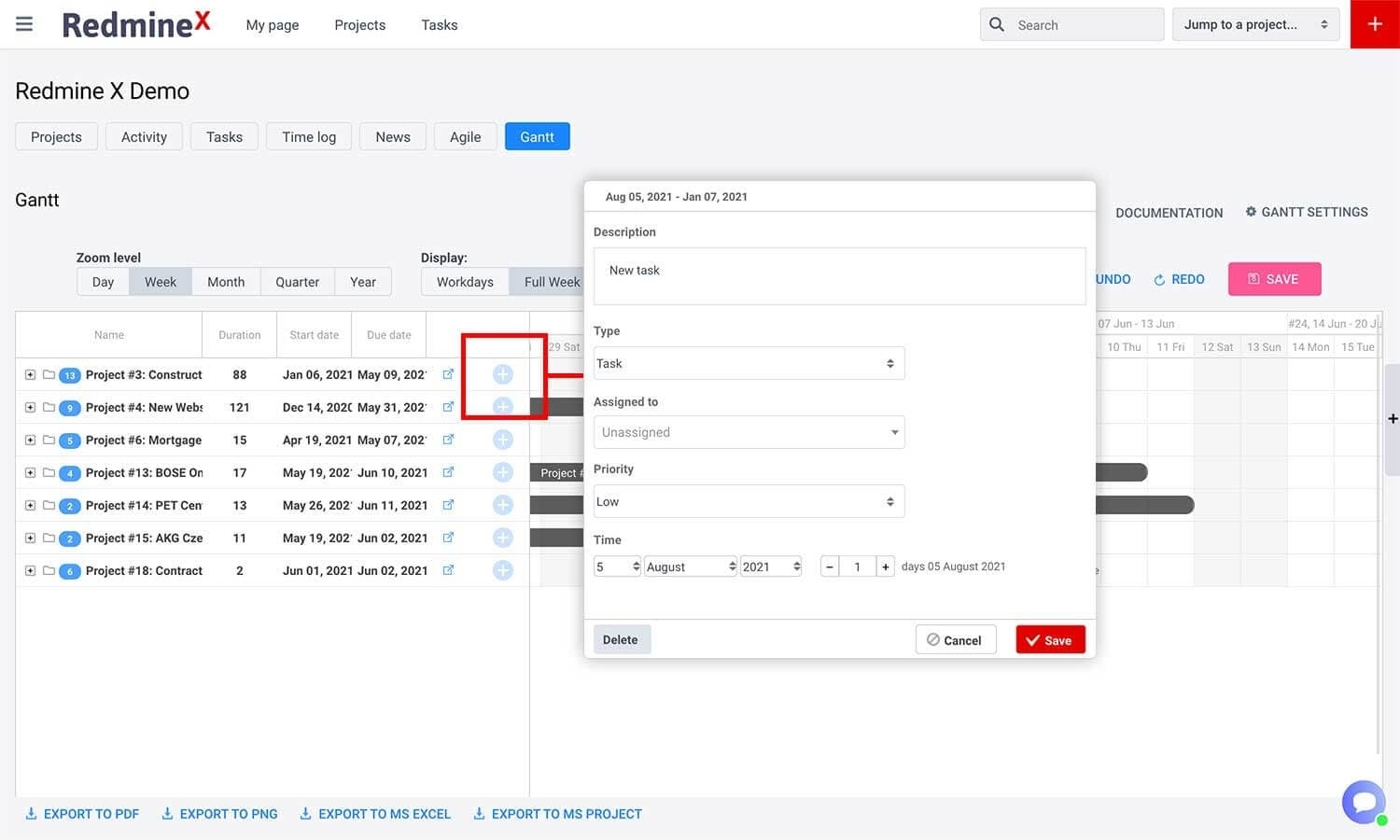Image resolution: width=1400 pixels, height=840 pixels.
Task: Click the folder icon beside Project #13: BOSE
Action: point(50,472)
